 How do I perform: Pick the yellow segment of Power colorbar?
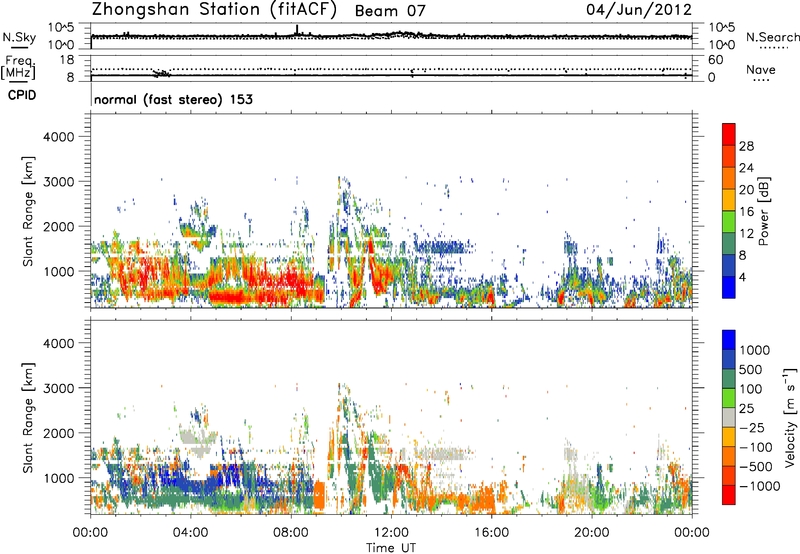pos(729,200)
